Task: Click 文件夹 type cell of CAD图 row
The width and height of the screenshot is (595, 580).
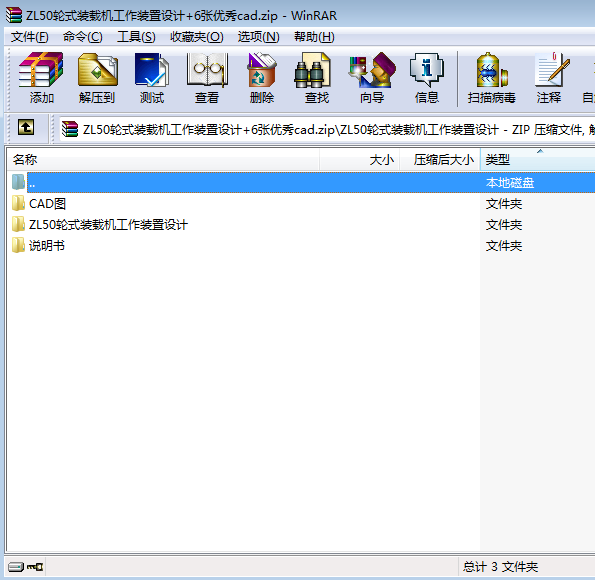Action: [504, 204]
